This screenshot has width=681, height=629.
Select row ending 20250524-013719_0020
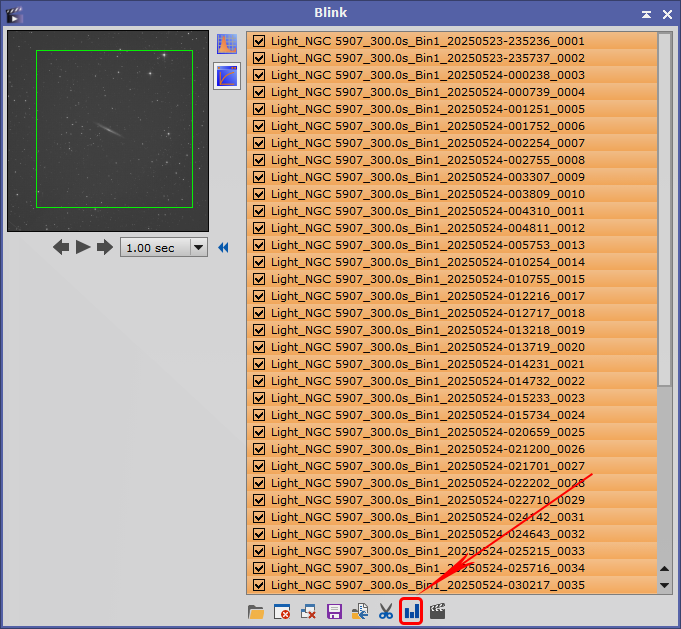(x=452, y=347)
